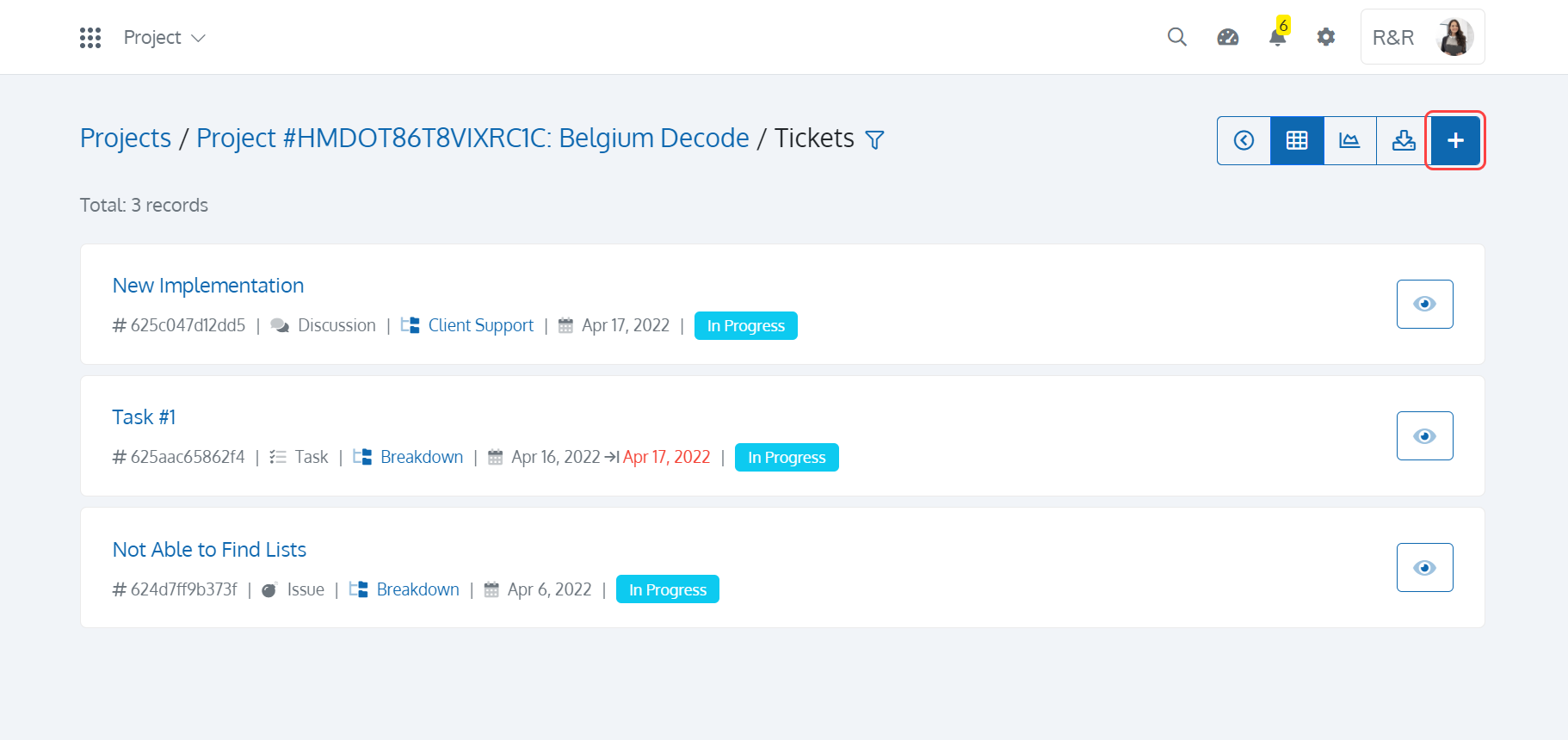Open the notifications bell

1278,36
